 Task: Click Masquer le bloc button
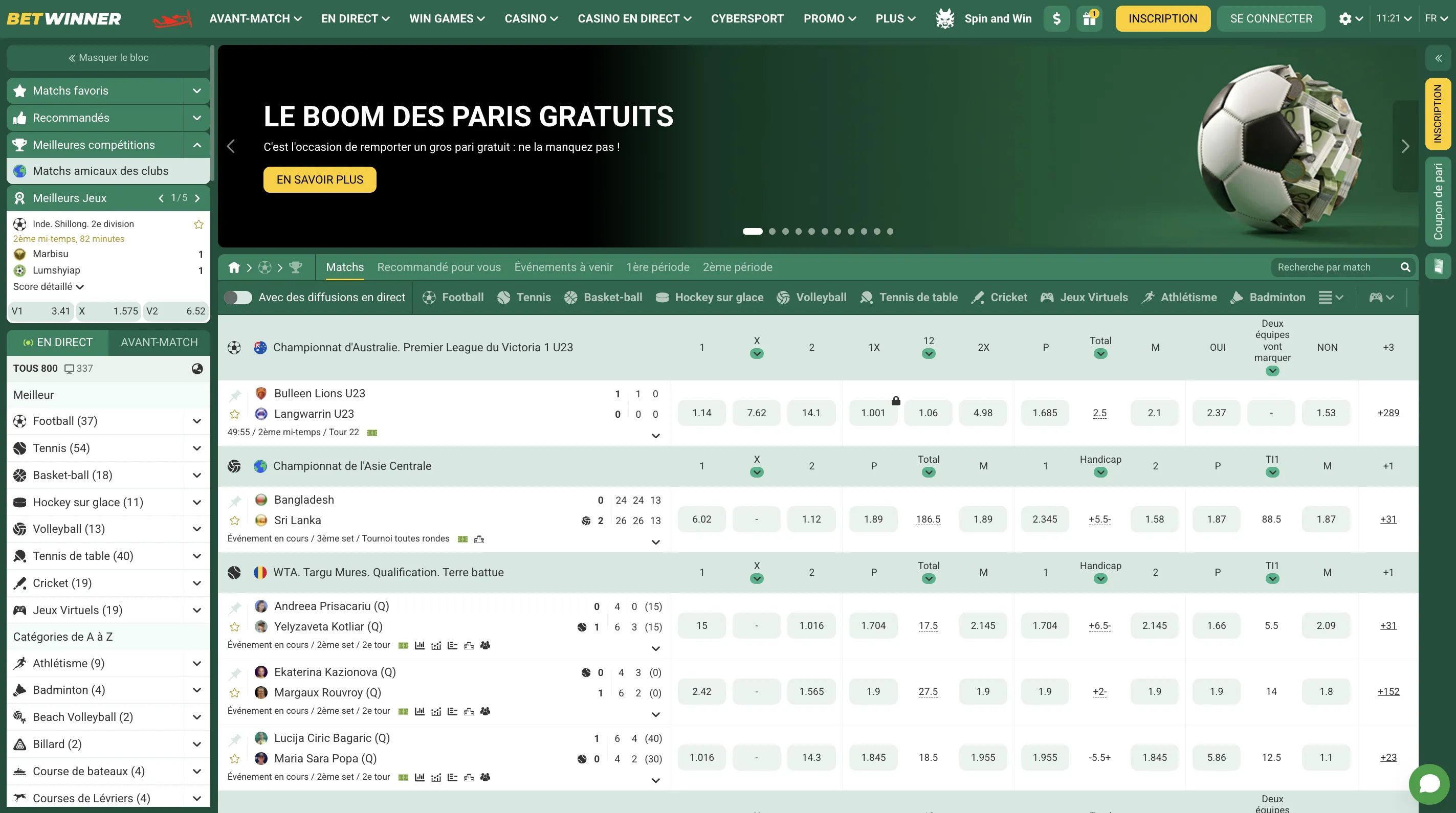click(x=108, y=58)
